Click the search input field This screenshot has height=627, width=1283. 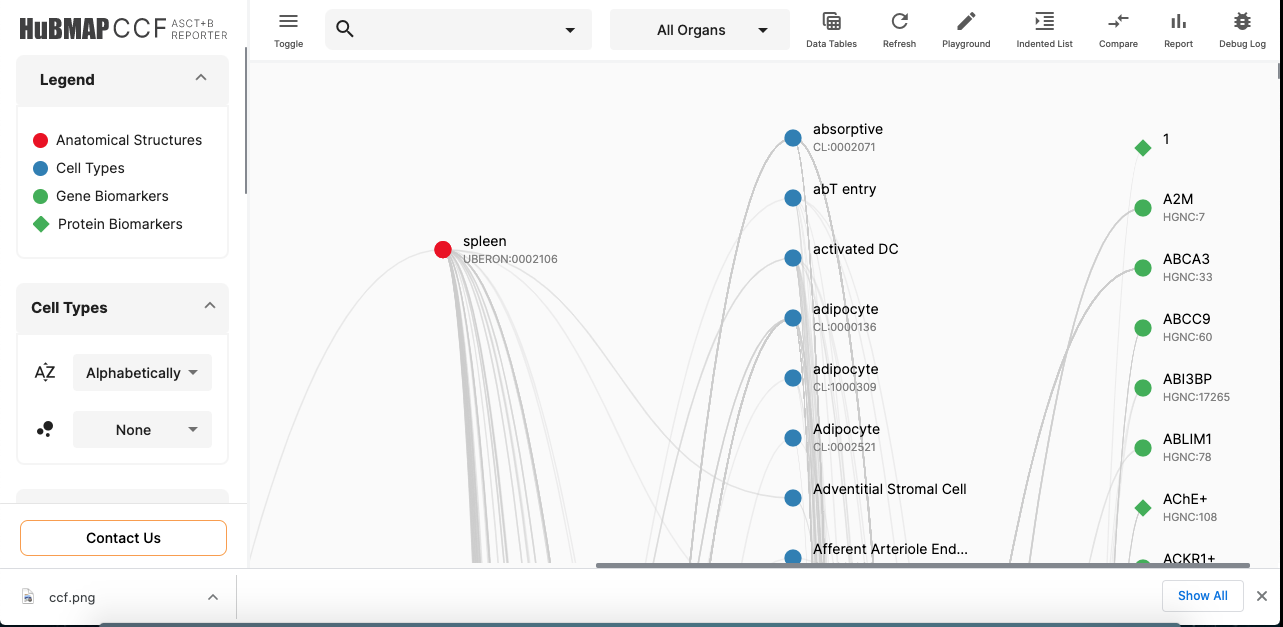[x=450, y=29]
